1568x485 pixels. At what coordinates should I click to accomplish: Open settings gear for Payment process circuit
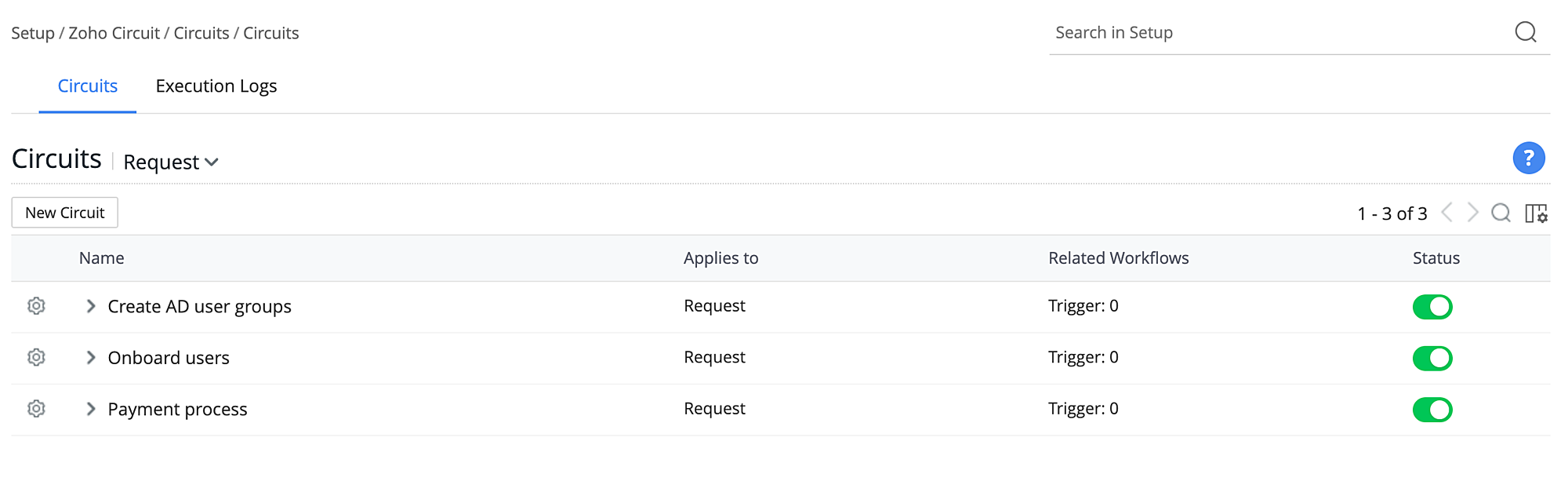36,409
